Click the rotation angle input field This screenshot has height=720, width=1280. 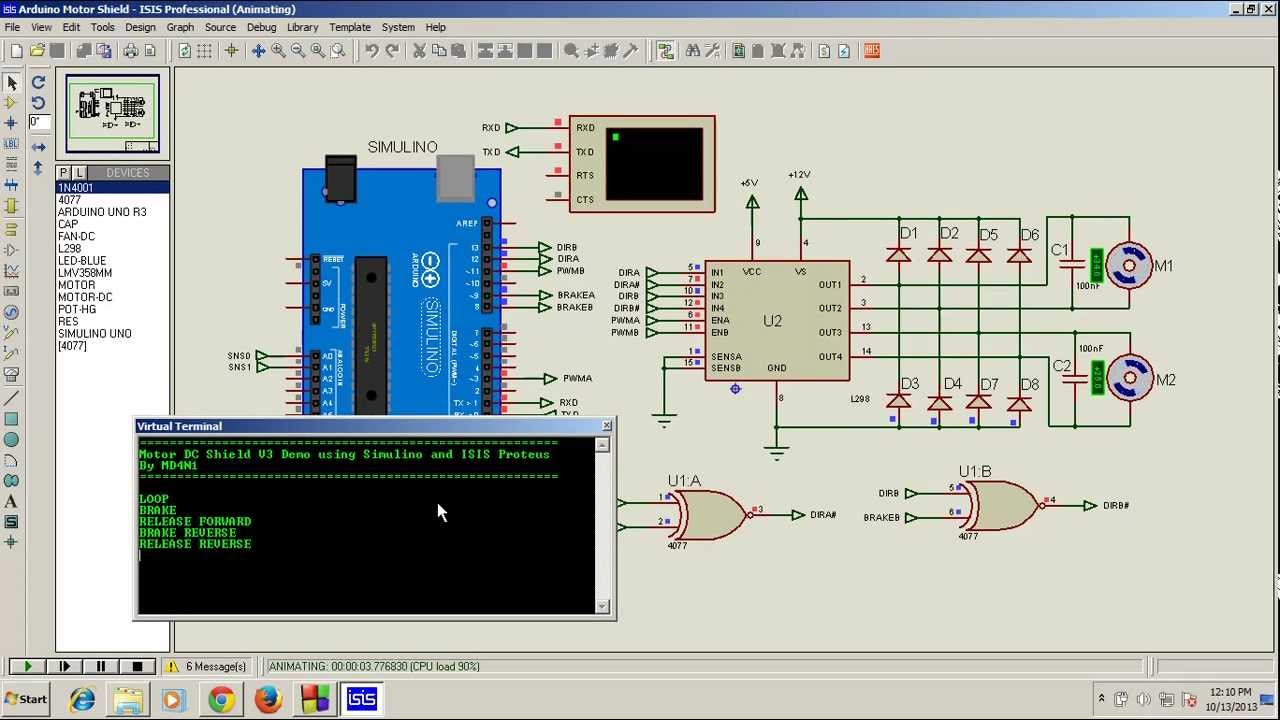click(39, 122)
